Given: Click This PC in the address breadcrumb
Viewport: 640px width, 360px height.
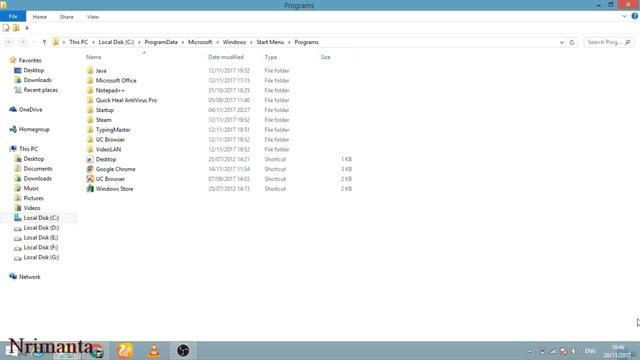Looking at the screenshot, I should [x=78, y=42].
